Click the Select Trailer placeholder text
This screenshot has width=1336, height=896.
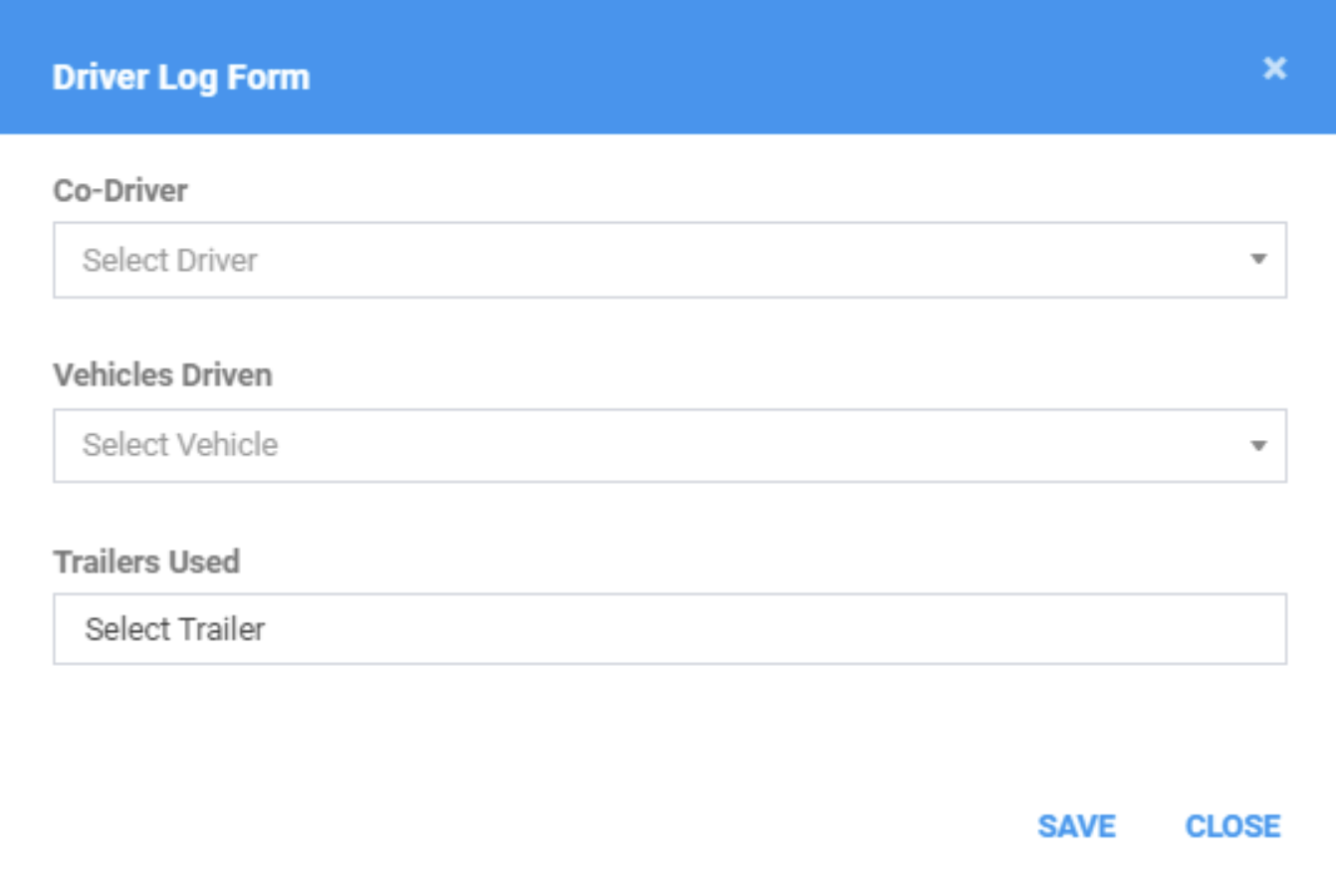click(x=175, y=629)
